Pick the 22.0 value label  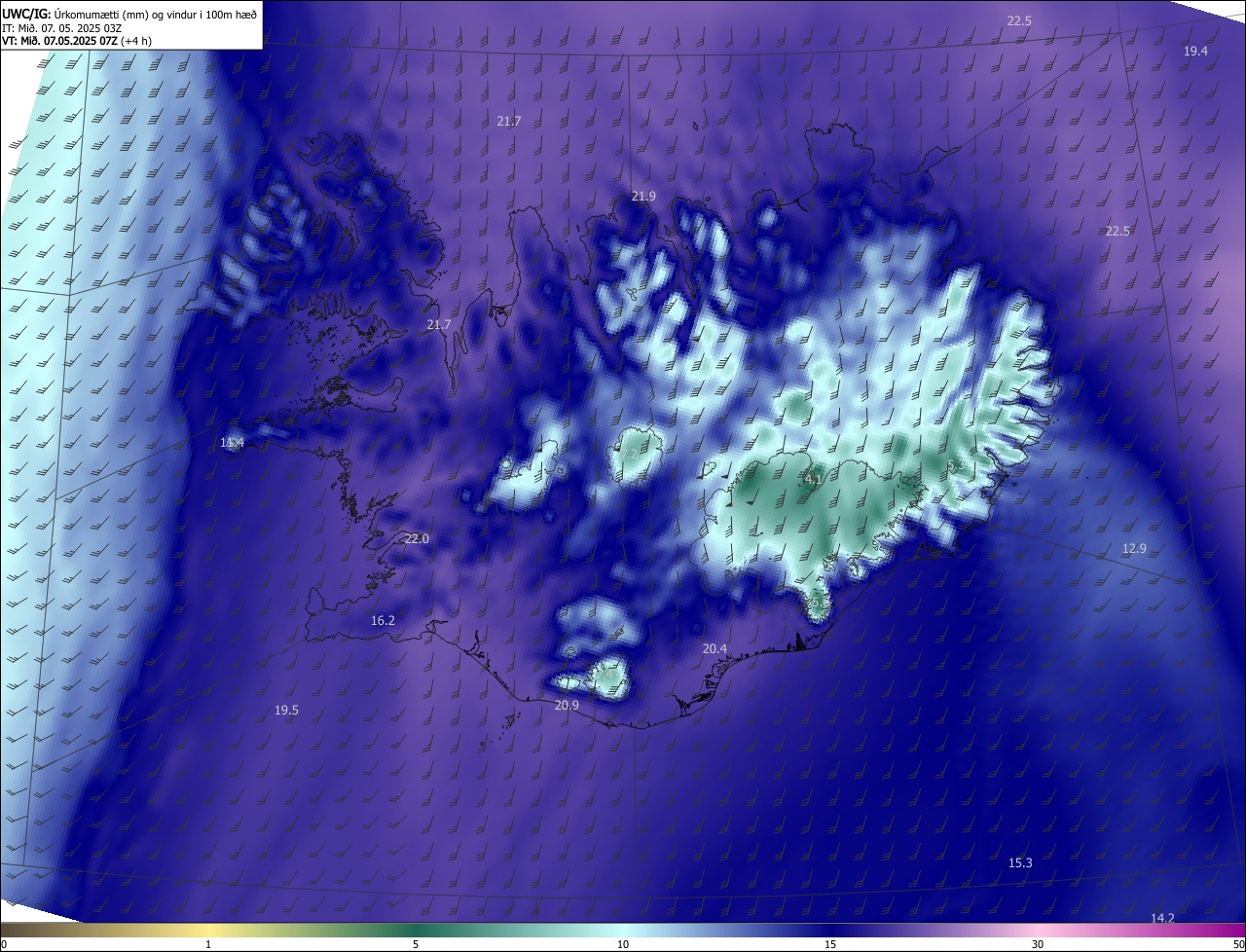pyautogui.click(x=417, y=538)
